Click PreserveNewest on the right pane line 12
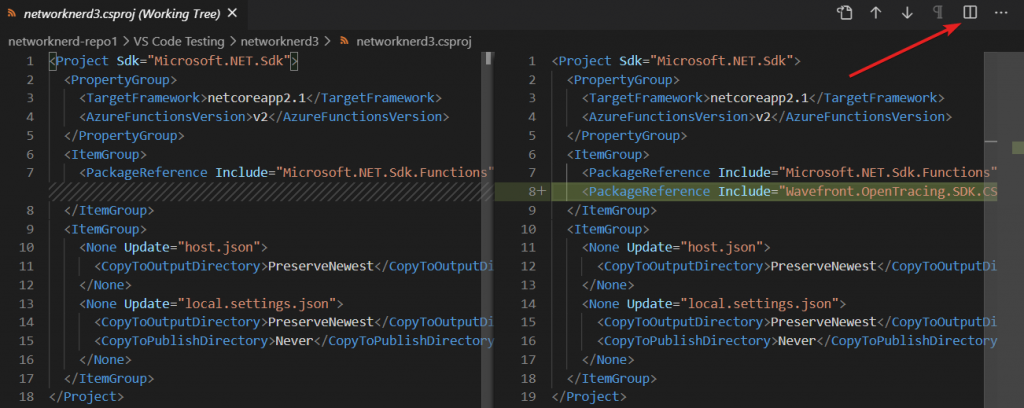Screen dimensions: 1024x408 [823, 266]
